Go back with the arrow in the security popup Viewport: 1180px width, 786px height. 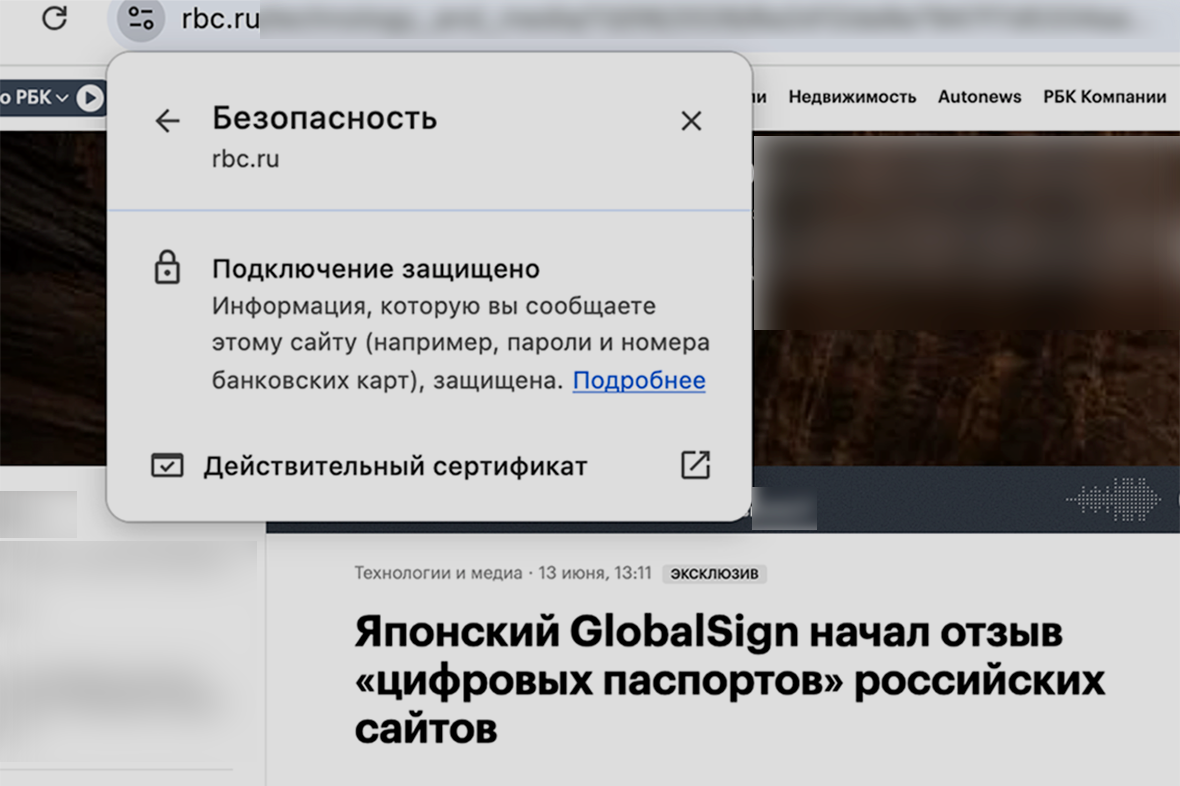pos(167,120)
